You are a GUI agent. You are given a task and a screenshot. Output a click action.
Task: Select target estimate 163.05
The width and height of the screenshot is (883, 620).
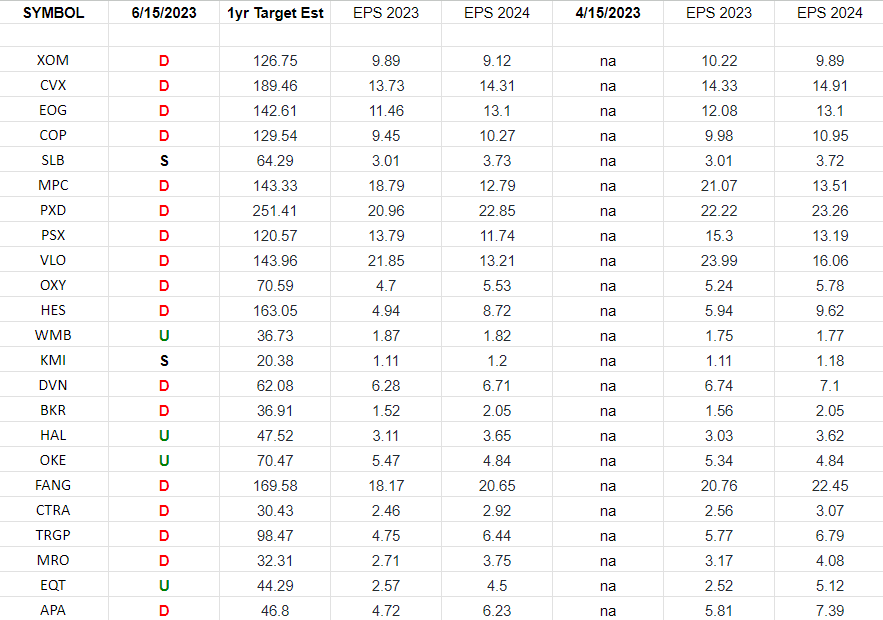tap(275, 311)
